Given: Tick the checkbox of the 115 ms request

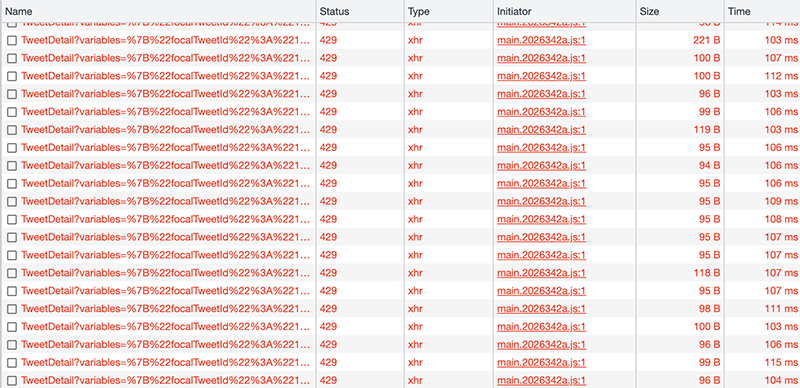Looking at the screenshot, I should (x=12, y=362).
